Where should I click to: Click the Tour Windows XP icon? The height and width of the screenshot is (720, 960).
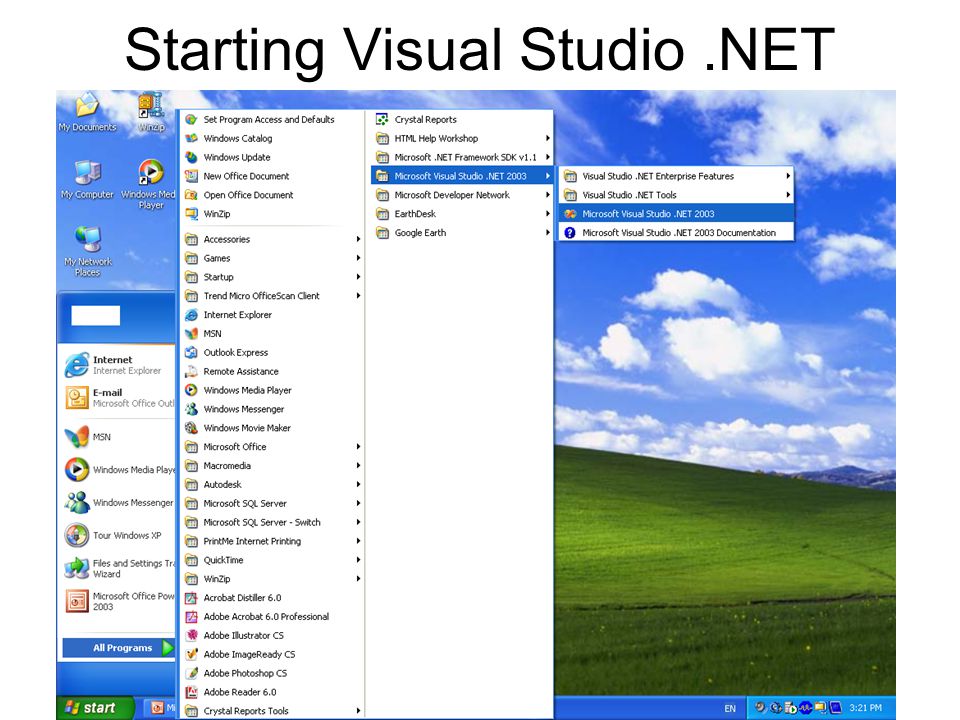tap(77, 535)
